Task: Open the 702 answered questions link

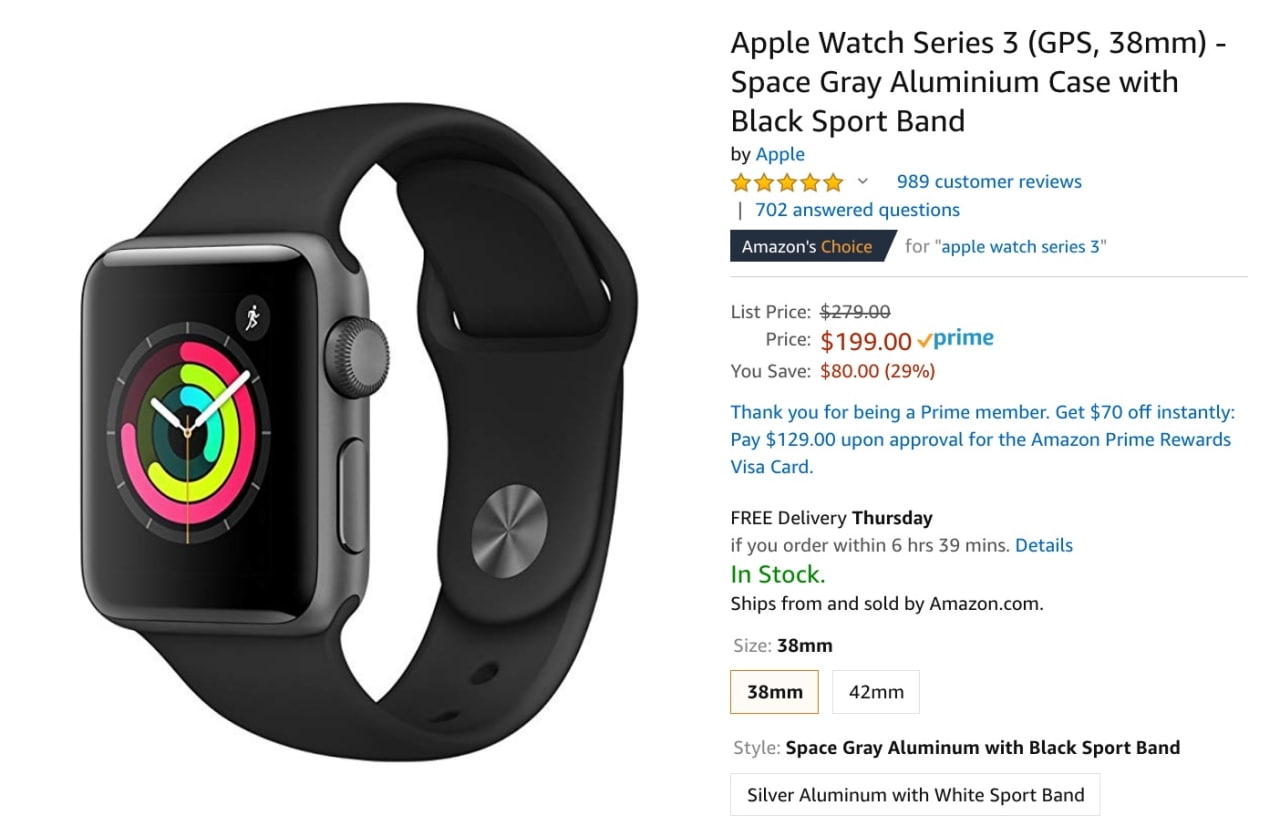Action: click(857, 210)
